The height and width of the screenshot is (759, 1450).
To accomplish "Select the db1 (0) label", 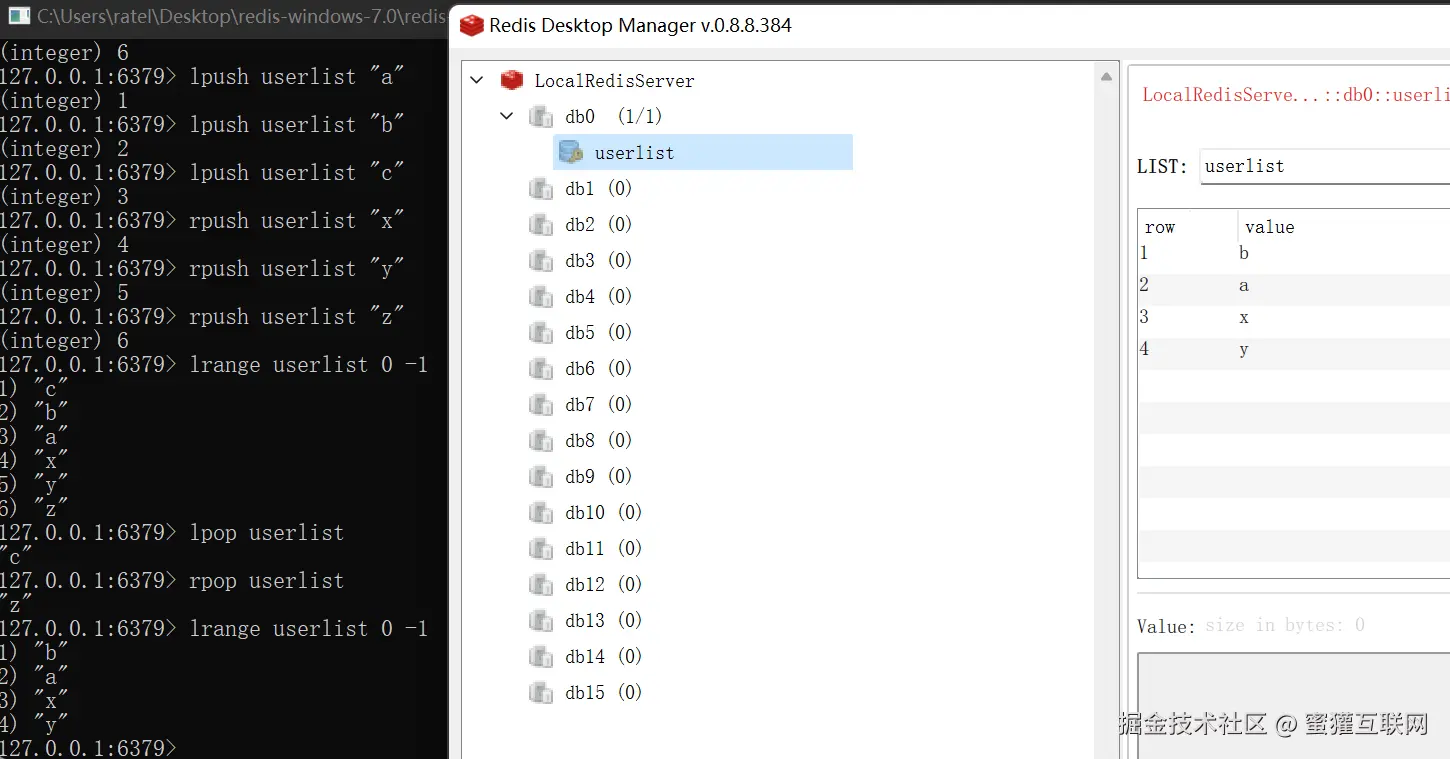I will pos(599,189).
